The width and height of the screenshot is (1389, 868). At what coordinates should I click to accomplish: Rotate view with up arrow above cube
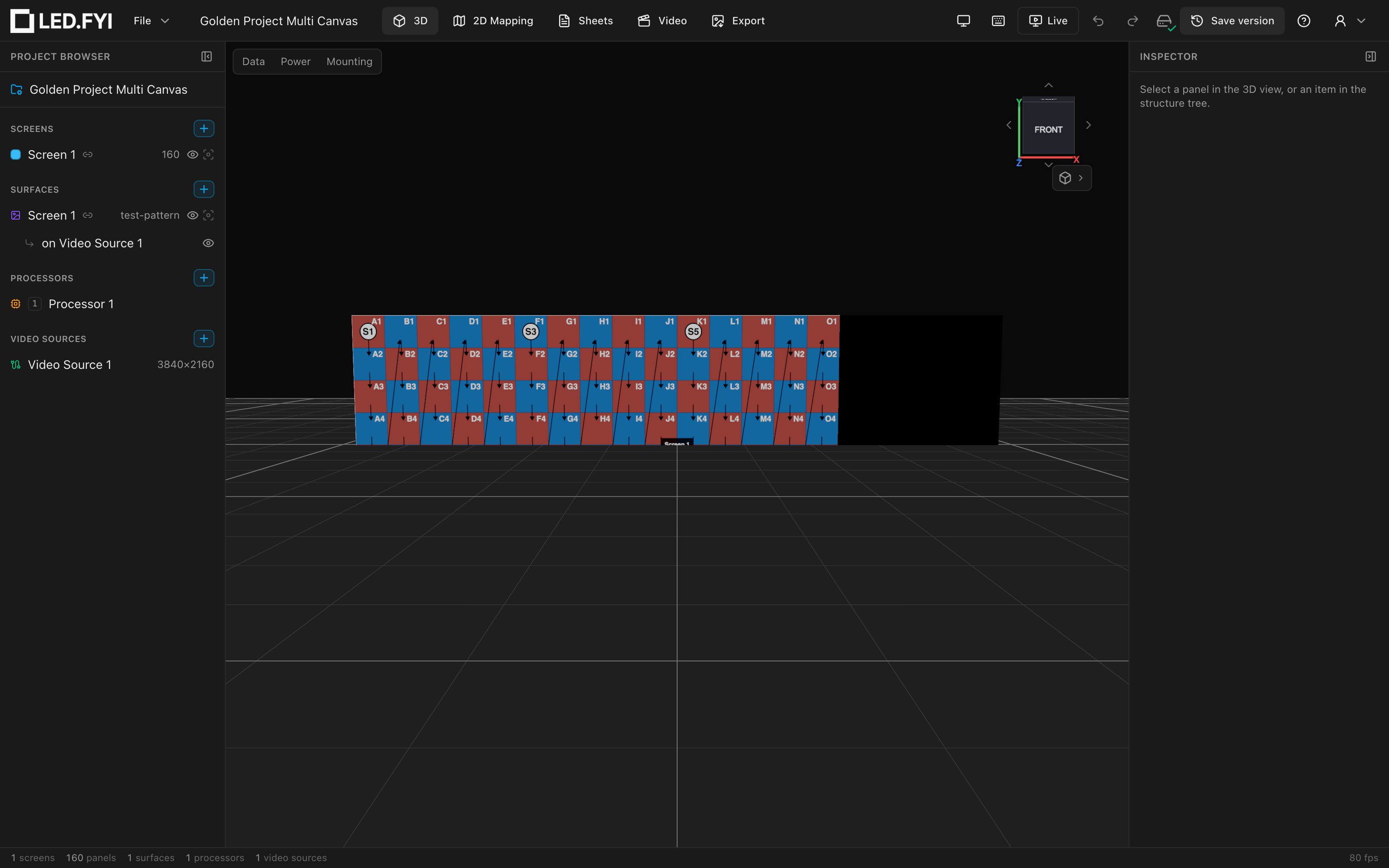click(1048, 85)
